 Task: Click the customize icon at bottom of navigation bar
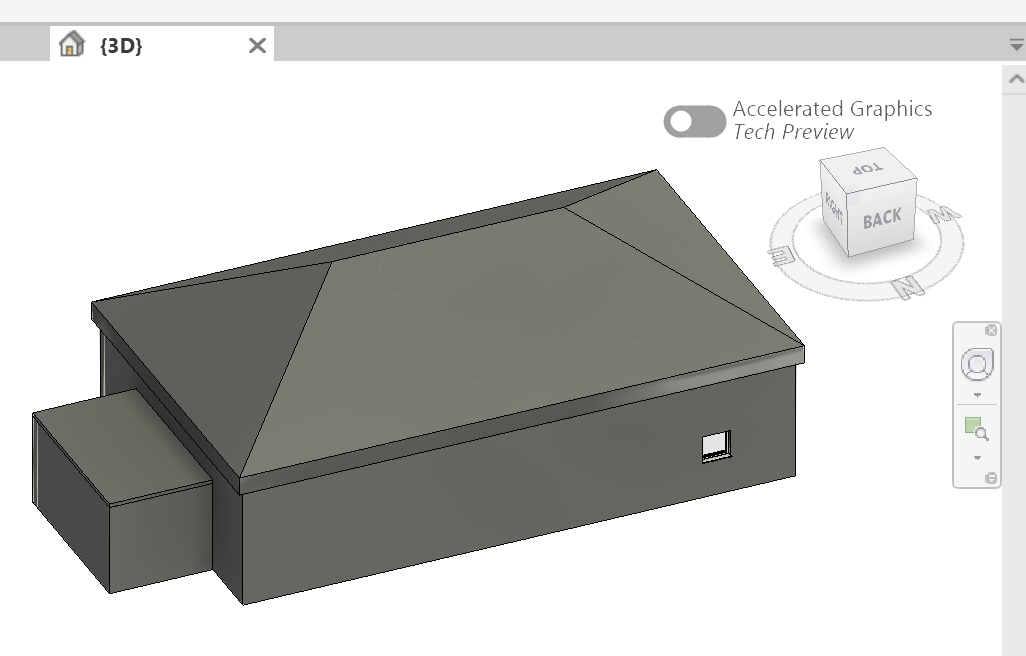(991, 476)
